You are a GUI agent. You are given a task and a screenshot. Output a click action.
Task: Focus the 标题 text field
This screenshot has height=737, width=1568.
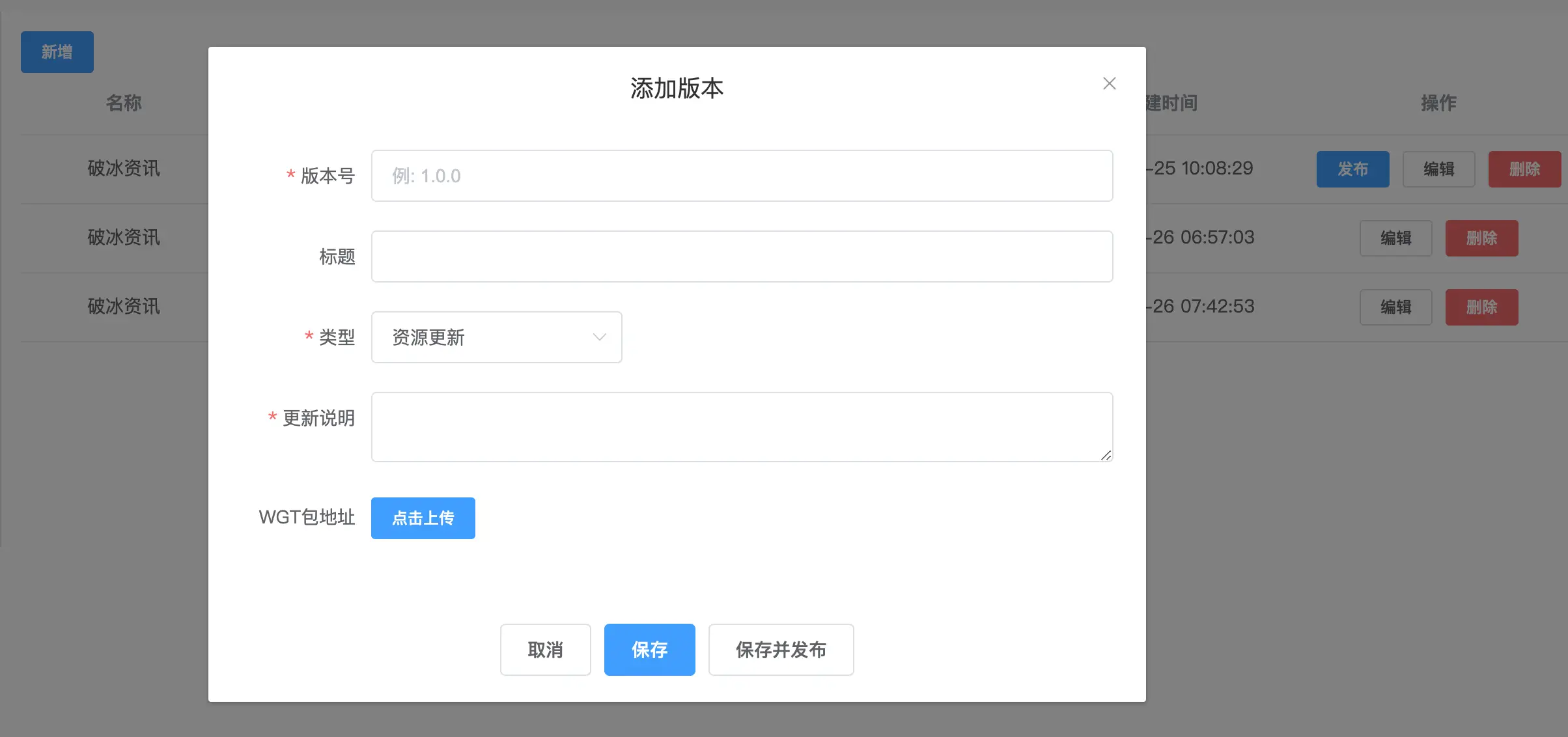741,257
